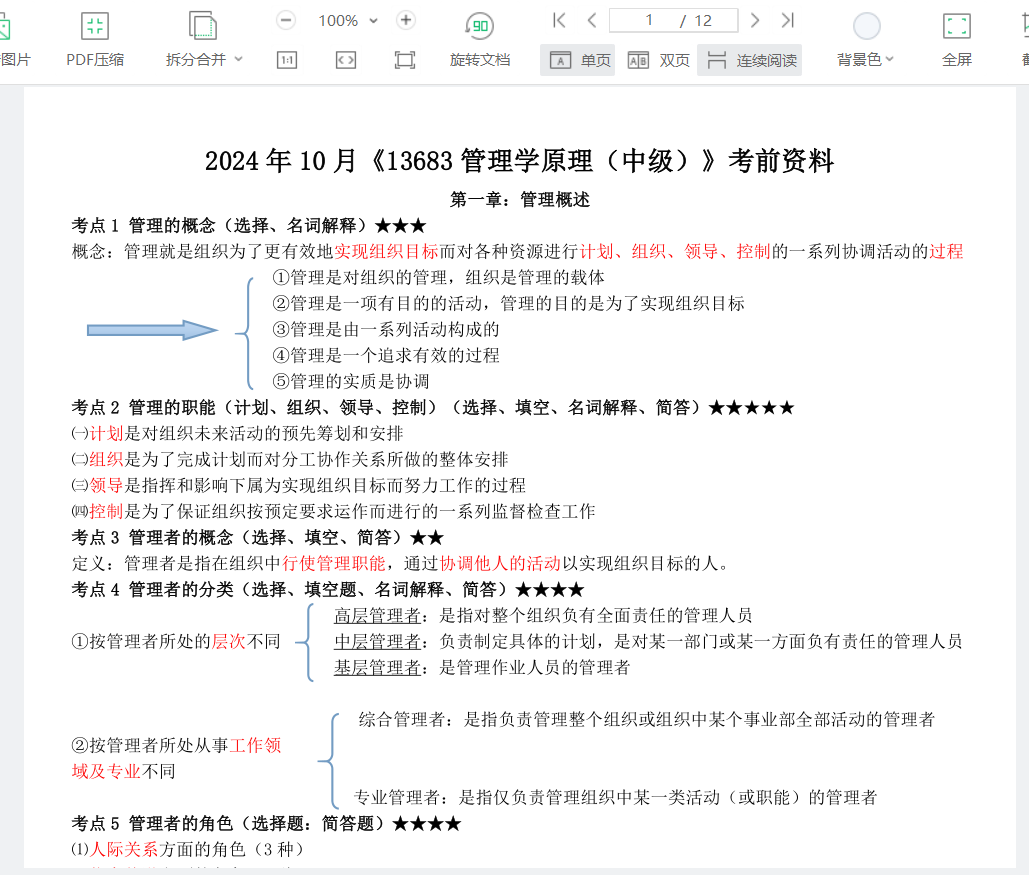This screenshot has height=875, width=1029.
Task: Expand the 背景色 dropdown
Action: [890, 59]
